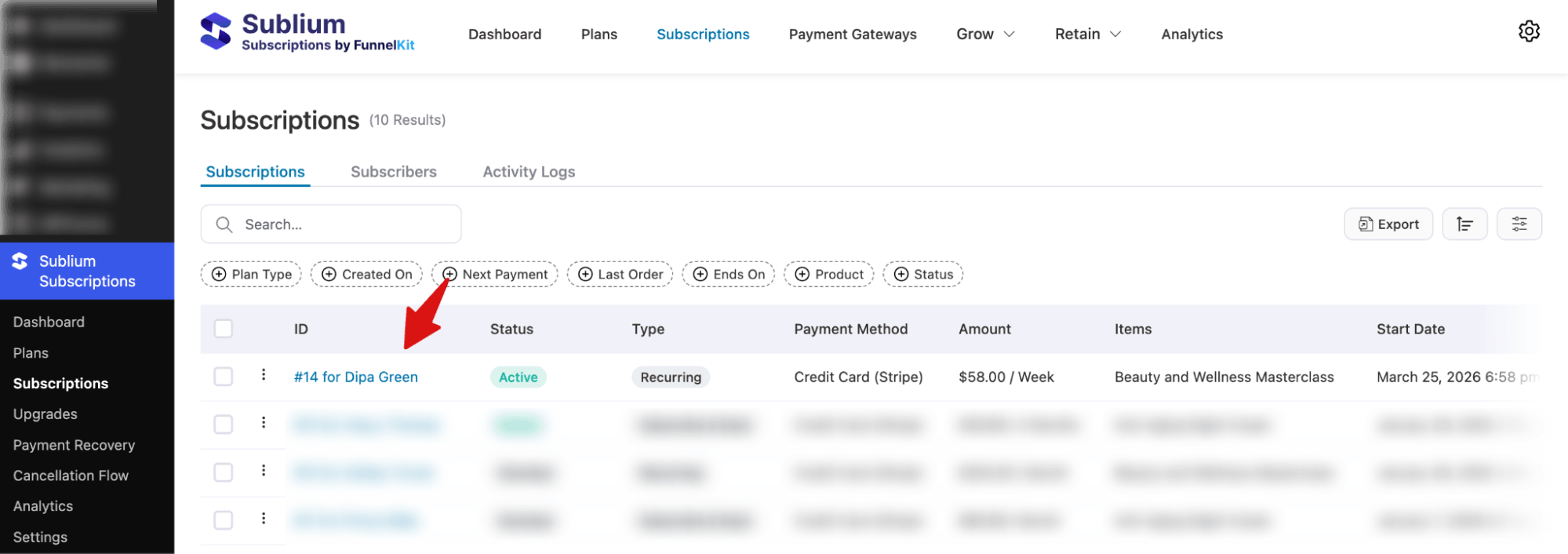Click plus icon on Plan Type filter
This screenshot has height=554, width=1568.
(x=219, y=274)
